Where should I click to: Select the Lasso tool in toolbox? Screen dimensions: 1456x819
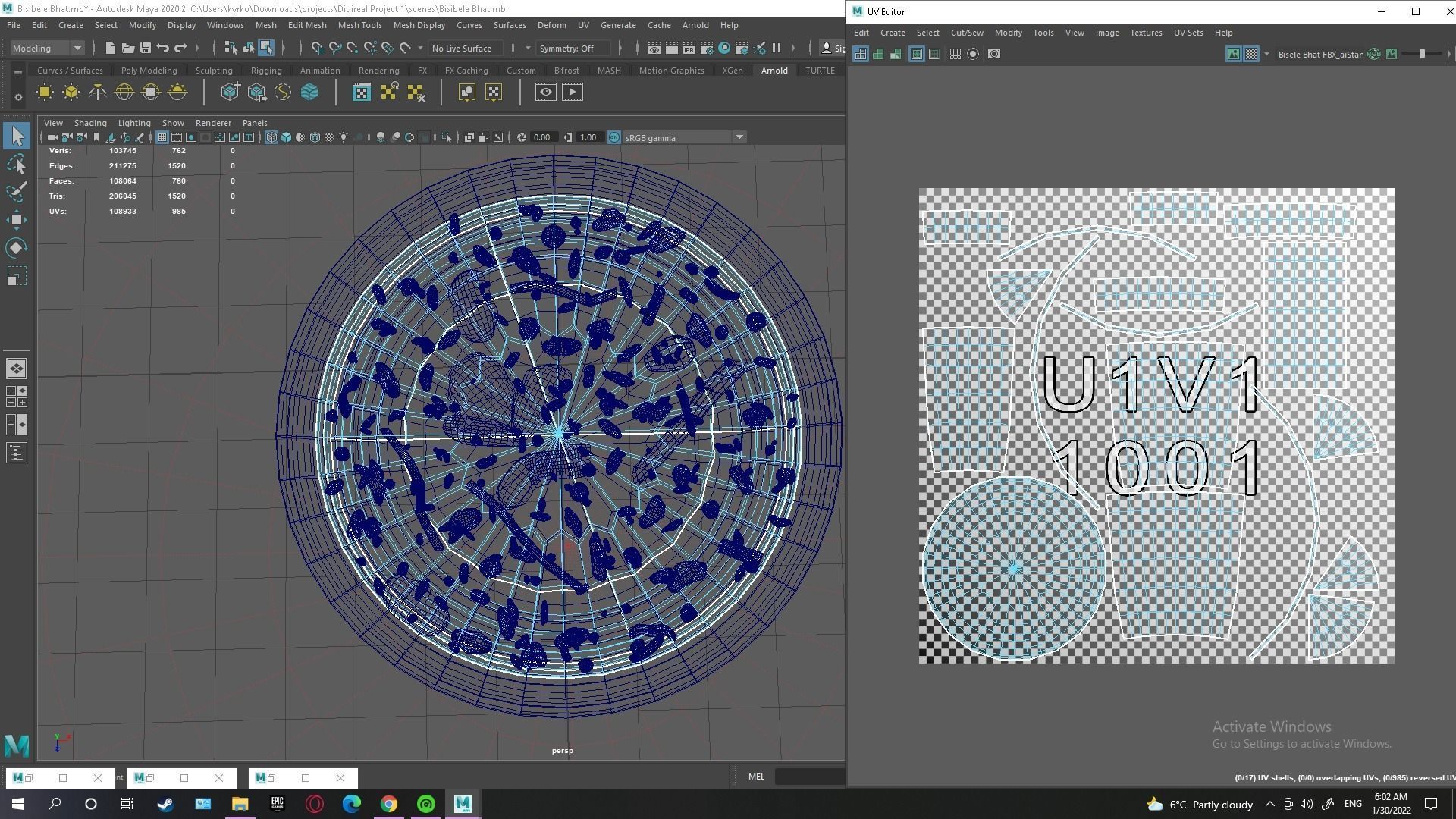17,164
